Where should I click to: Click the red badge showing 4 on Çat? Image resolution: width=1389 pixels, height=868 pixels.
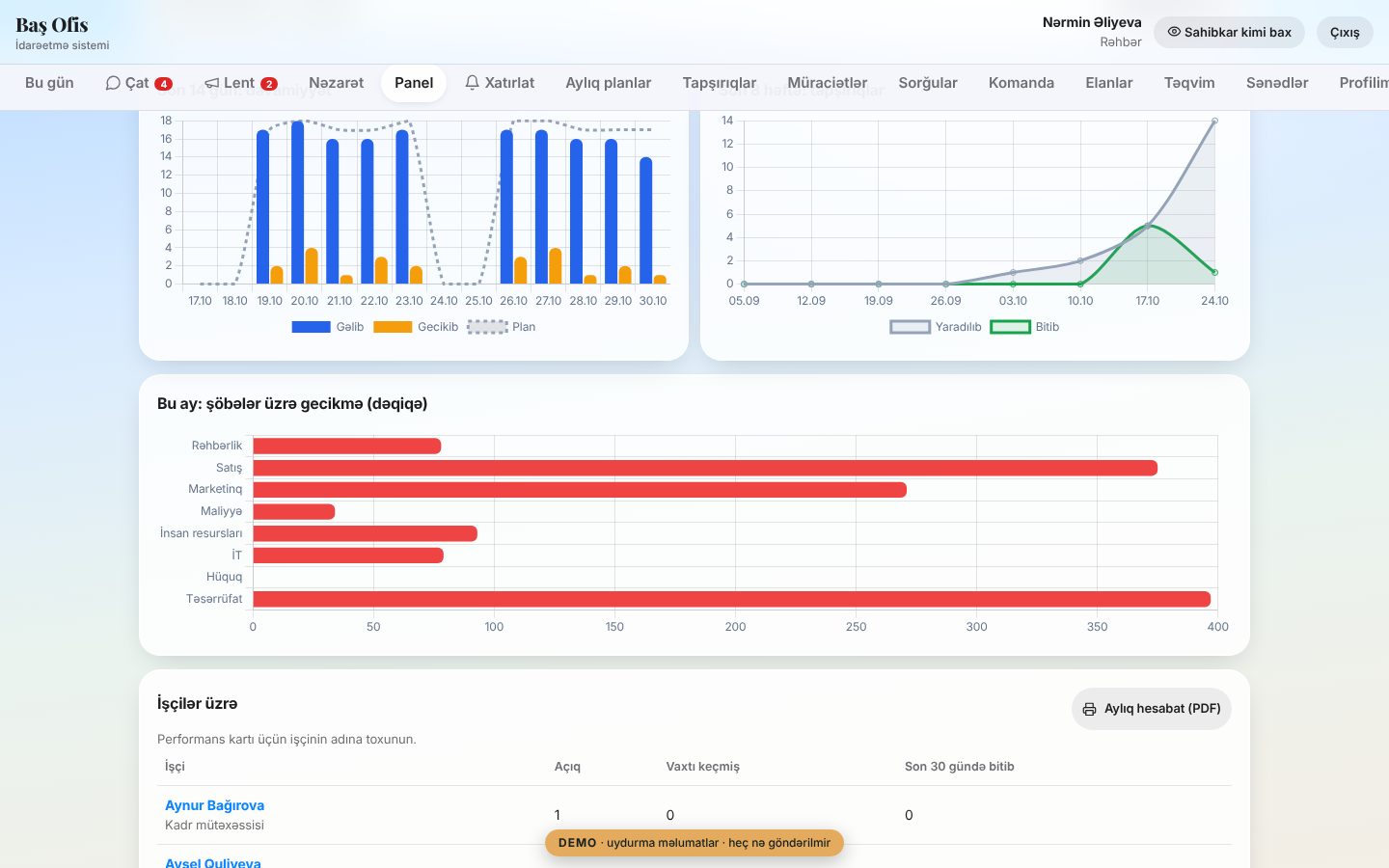coord(164,84)
